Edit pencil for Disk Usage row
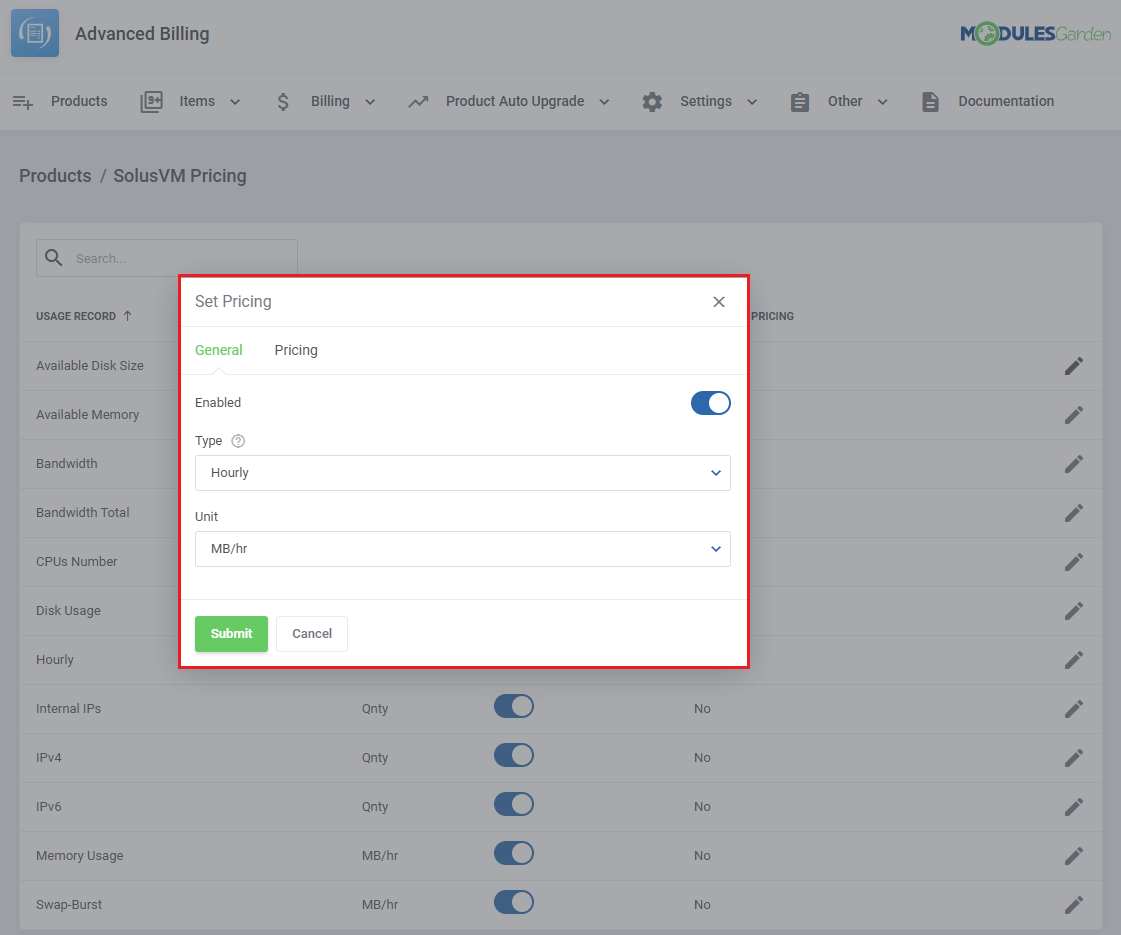Viewport: 1121px width, 935px height. coord(1074,611)
